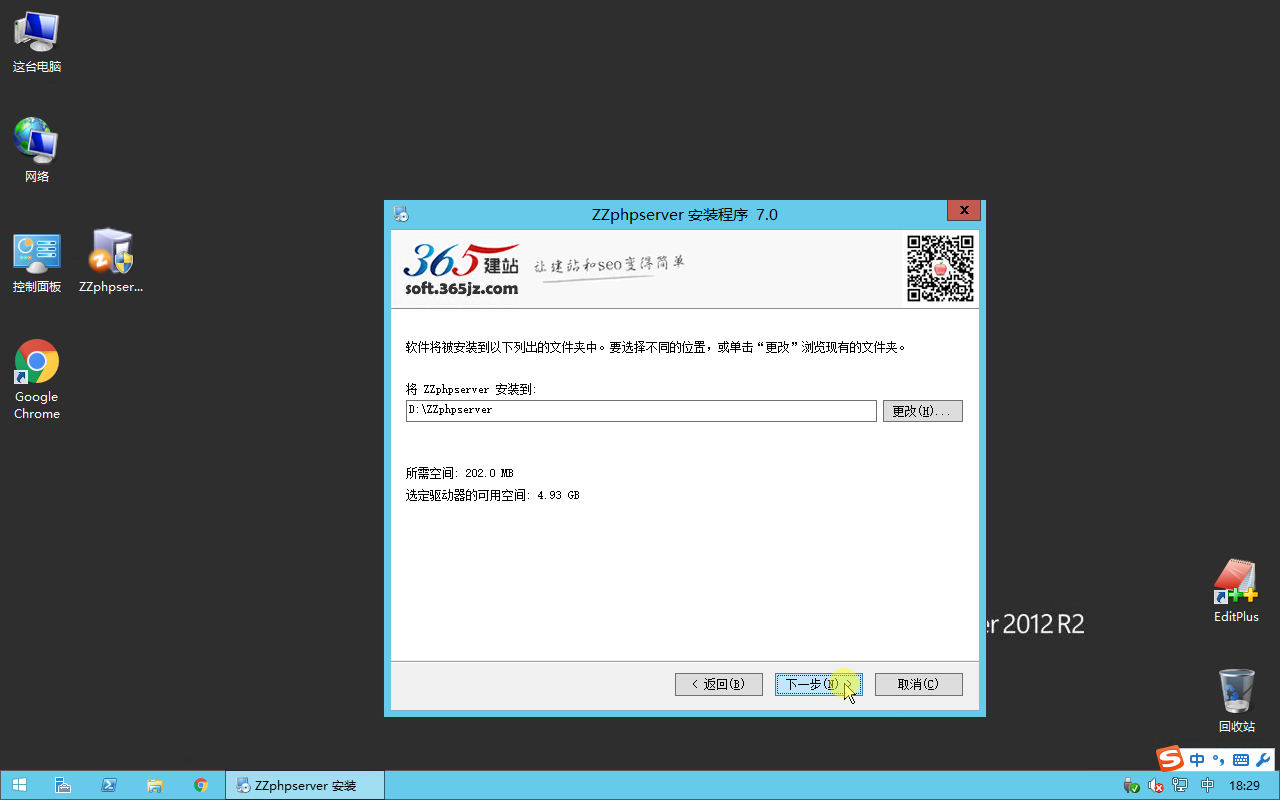This screenshot has height=800, width=1280.
Task: Toggle punctuation mode on Sogou IME bar
Action: pyautogui.click(x=1218, y=760)
